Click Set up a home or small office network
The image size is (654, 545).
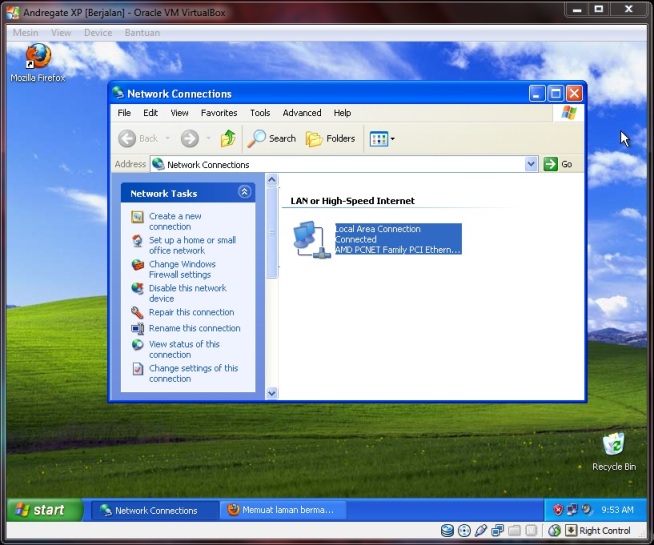tap(192, 245)
